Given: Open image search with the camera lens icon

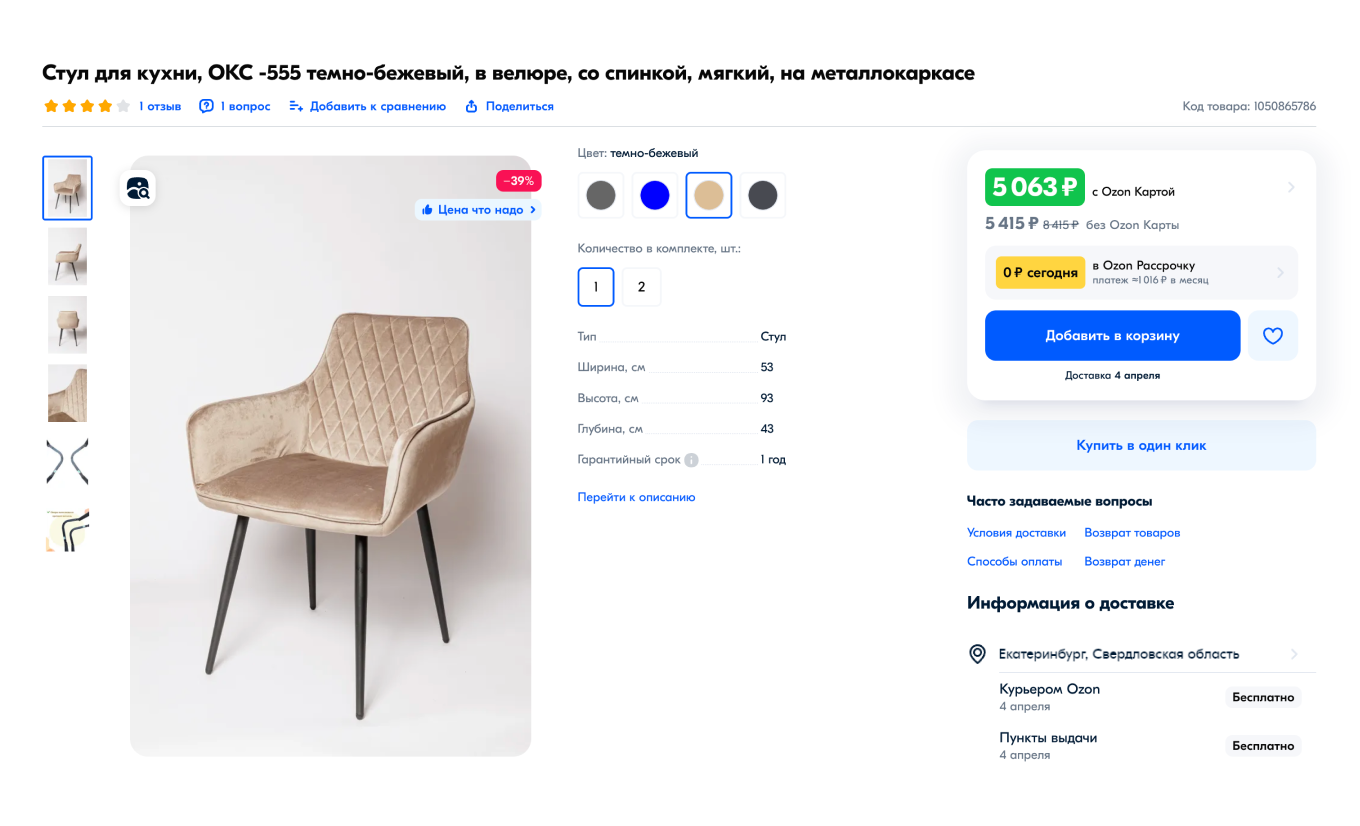Looking at the screenshot, I should pyautogui.click(x=138, y=187).
